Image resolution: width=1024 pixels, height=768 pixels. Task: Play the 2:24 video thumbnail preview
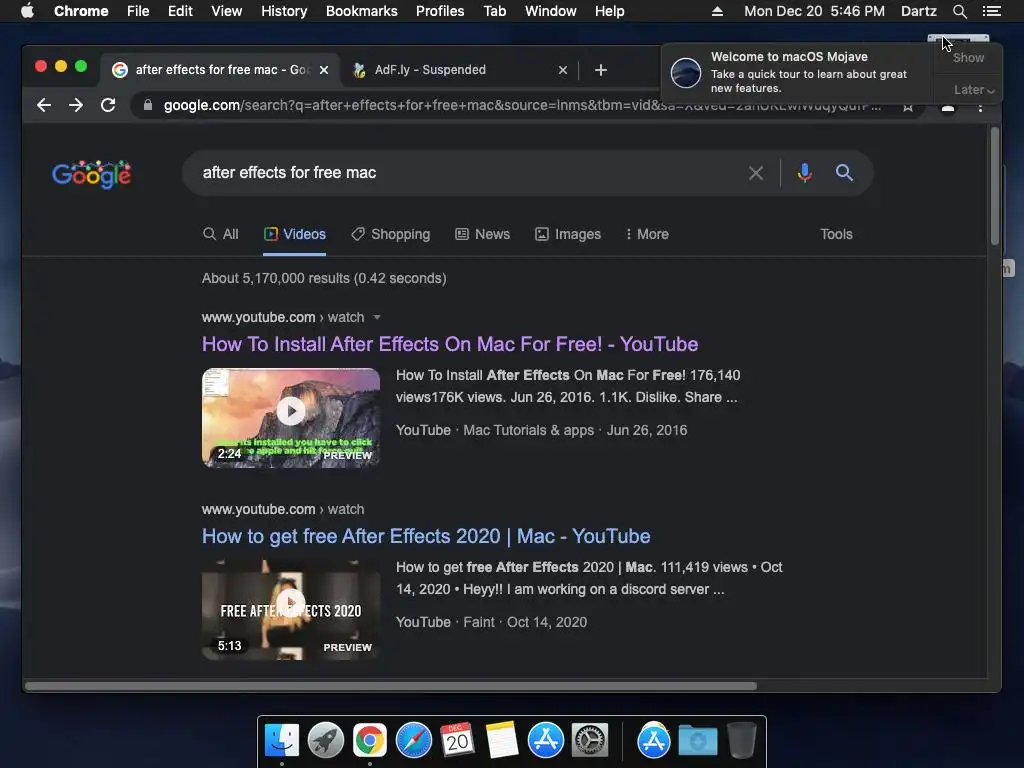click(x=291, y=418)
